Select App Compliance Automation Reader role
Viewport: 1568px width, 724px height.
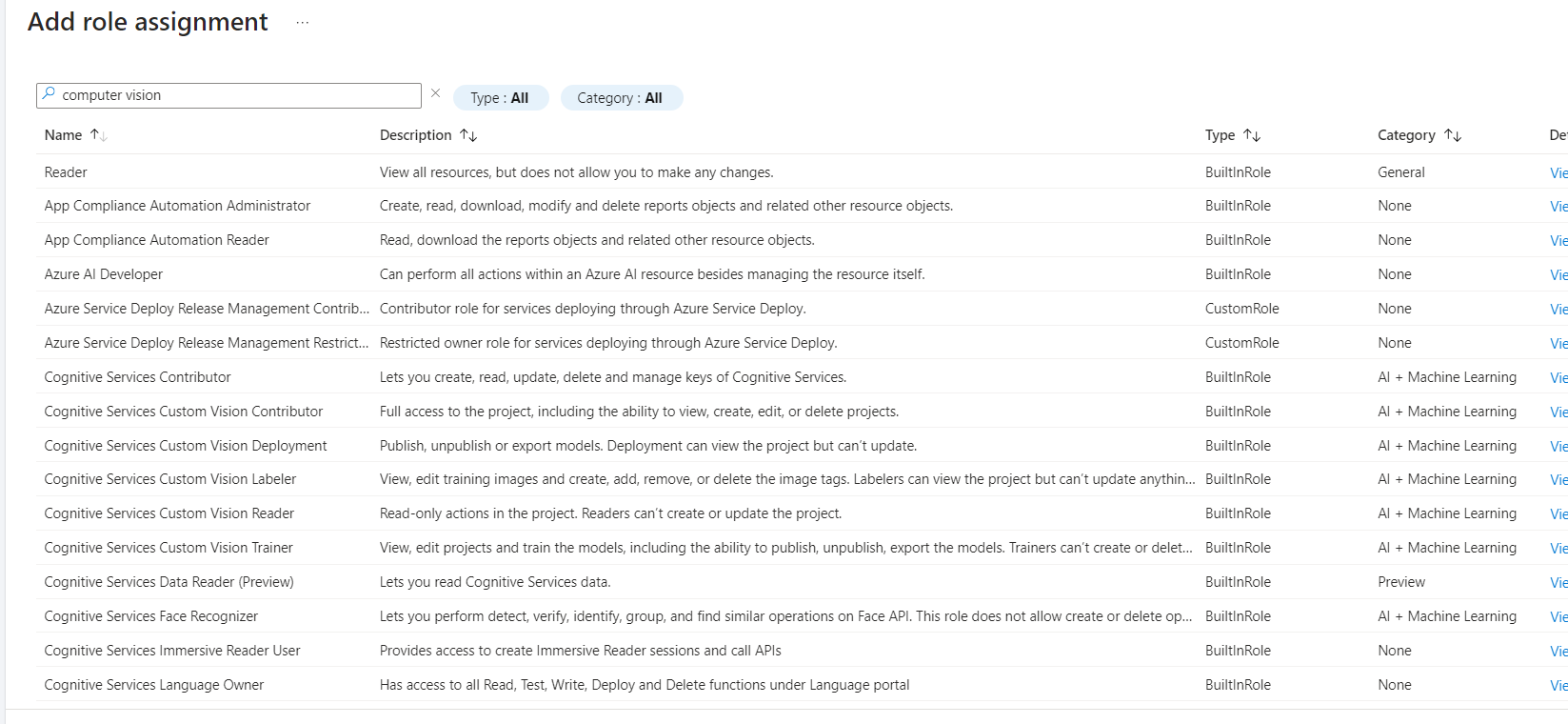tap(802, 240)
